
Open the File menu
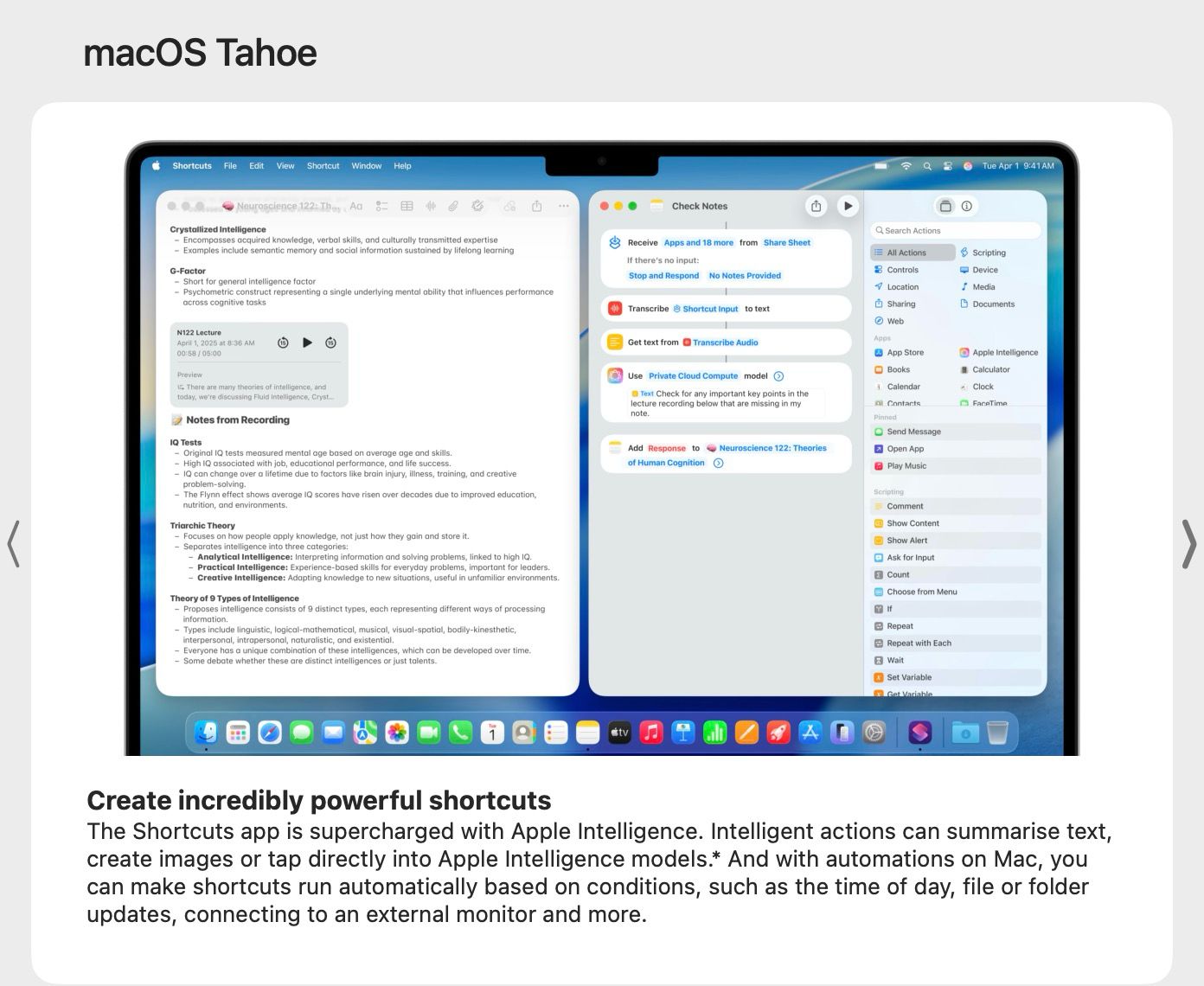coord(230,166)
